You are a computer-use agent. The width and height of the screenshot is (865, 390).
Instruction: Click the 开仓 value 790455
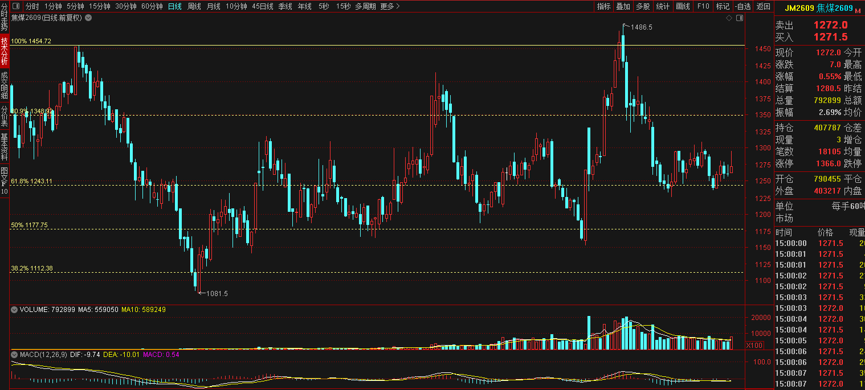(826, 179)
